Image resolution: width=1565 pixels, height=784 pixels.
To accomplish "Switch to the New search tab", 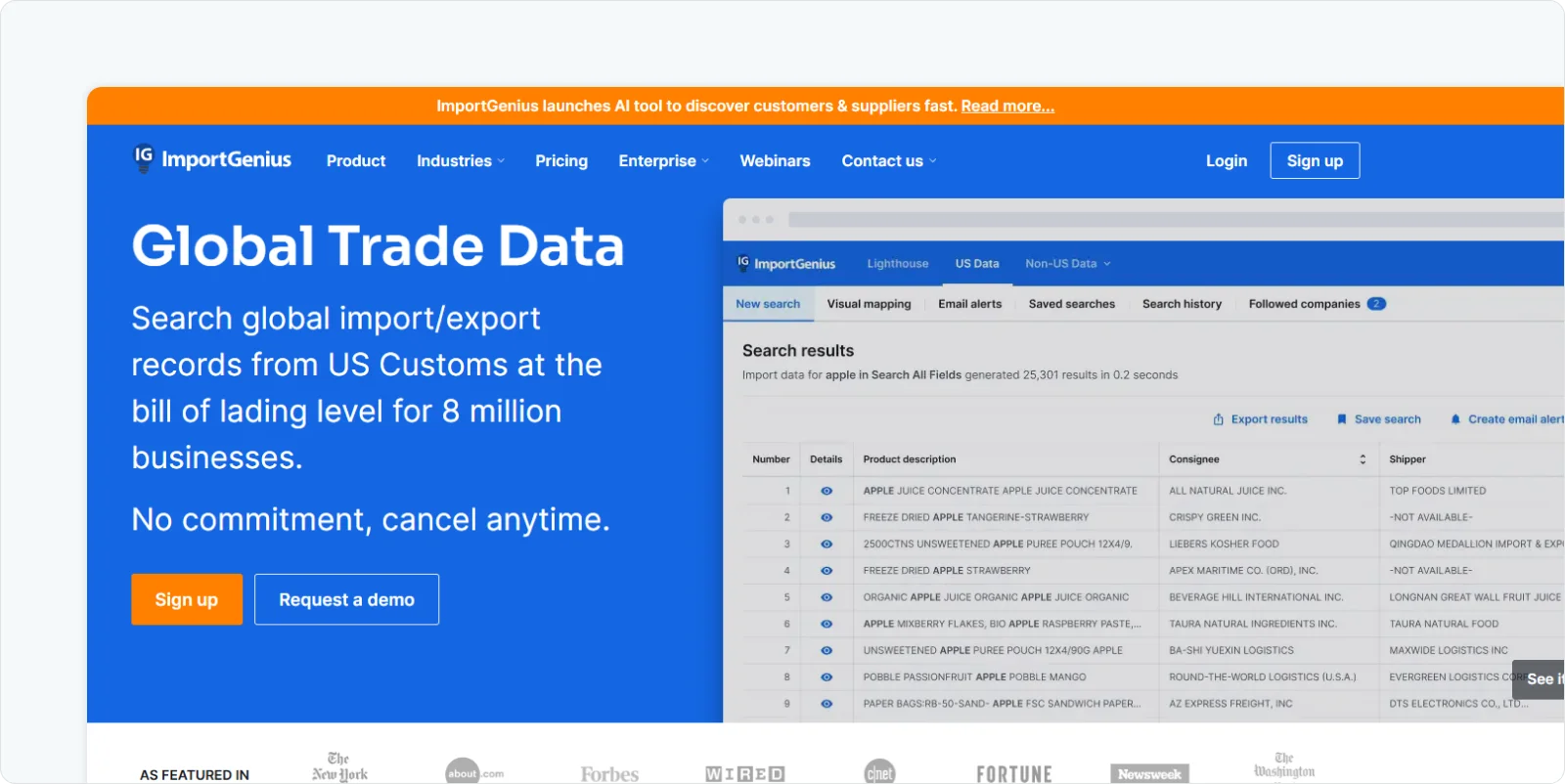I will 768,304.
